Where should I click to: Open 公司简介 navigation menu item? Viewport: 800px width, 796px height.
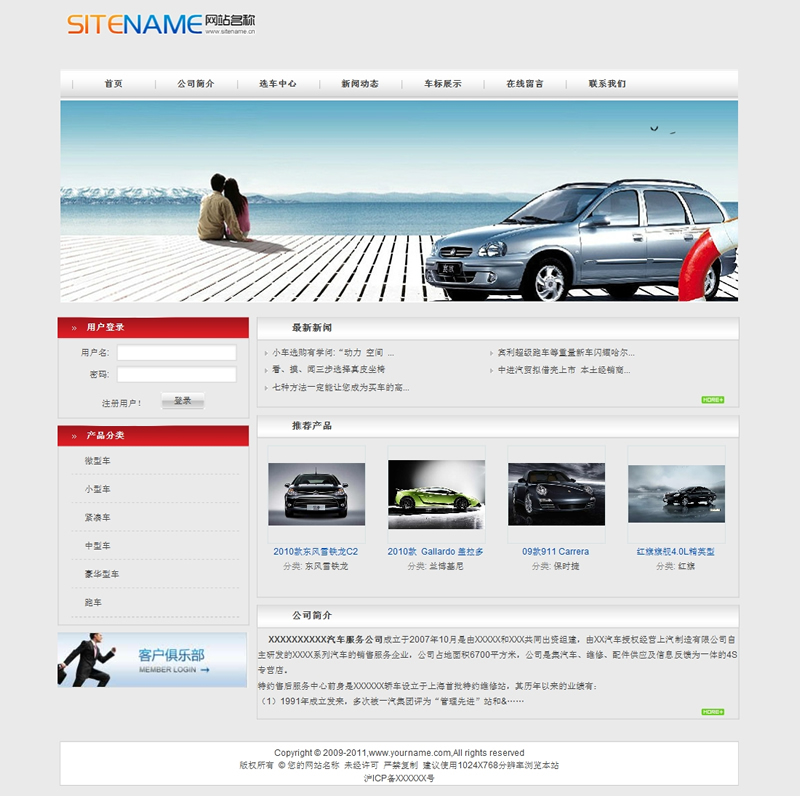click(195, 84)
